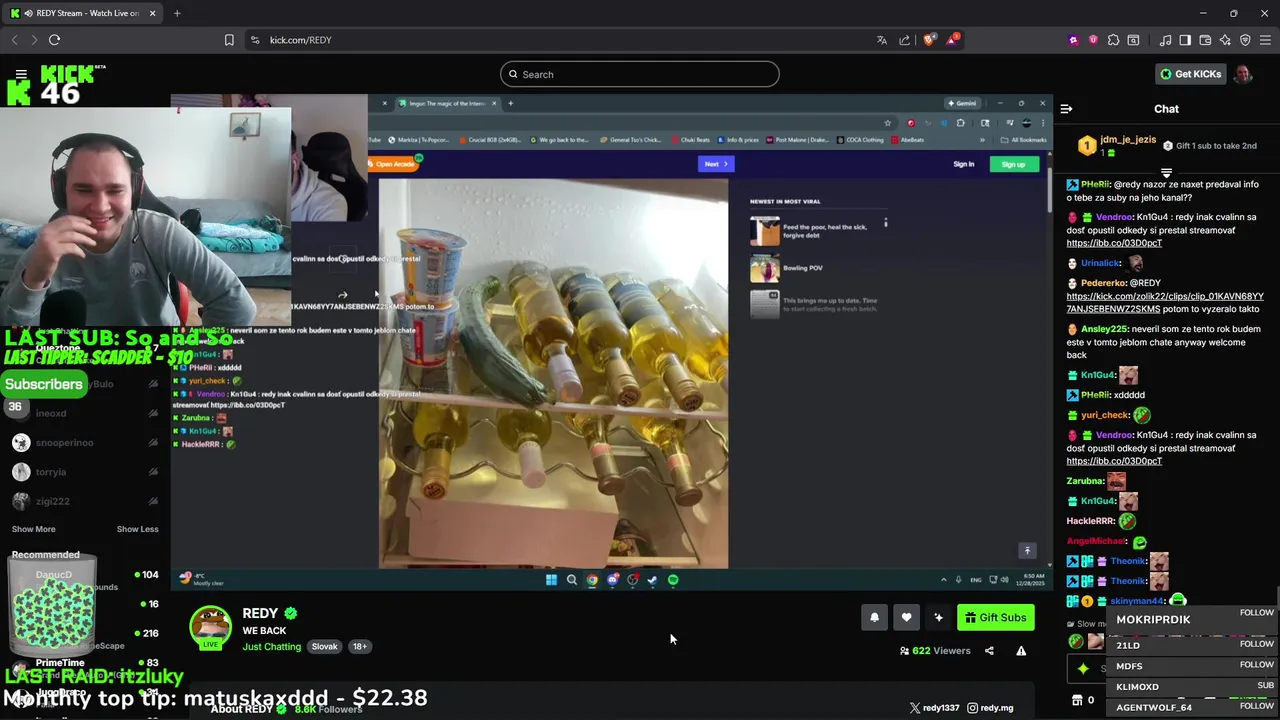Open the ibb.co link in Vendroo's latest message
The width and height of the screenshot is (1280, 720).
coord(1114,461)
